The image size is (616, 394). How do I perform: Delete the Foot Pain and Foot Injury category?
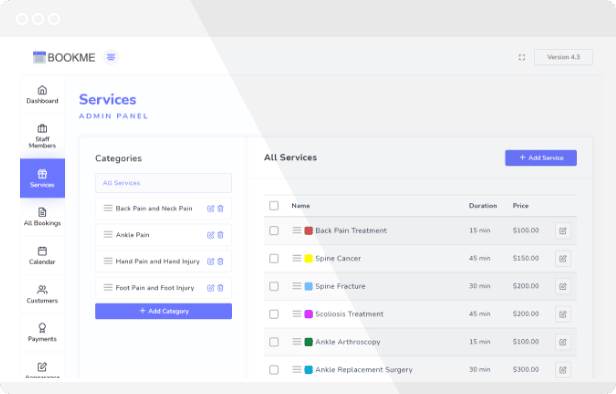[x=220, y=288]
